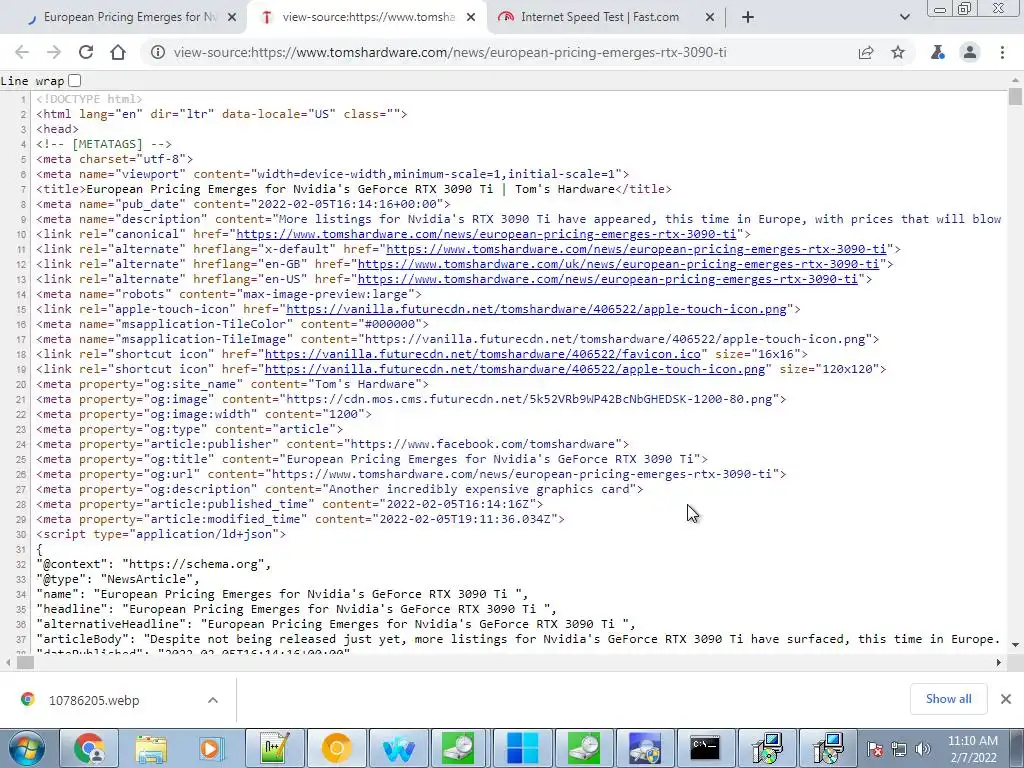Click Chrome icon in taskbar

(x=89, y=748)
